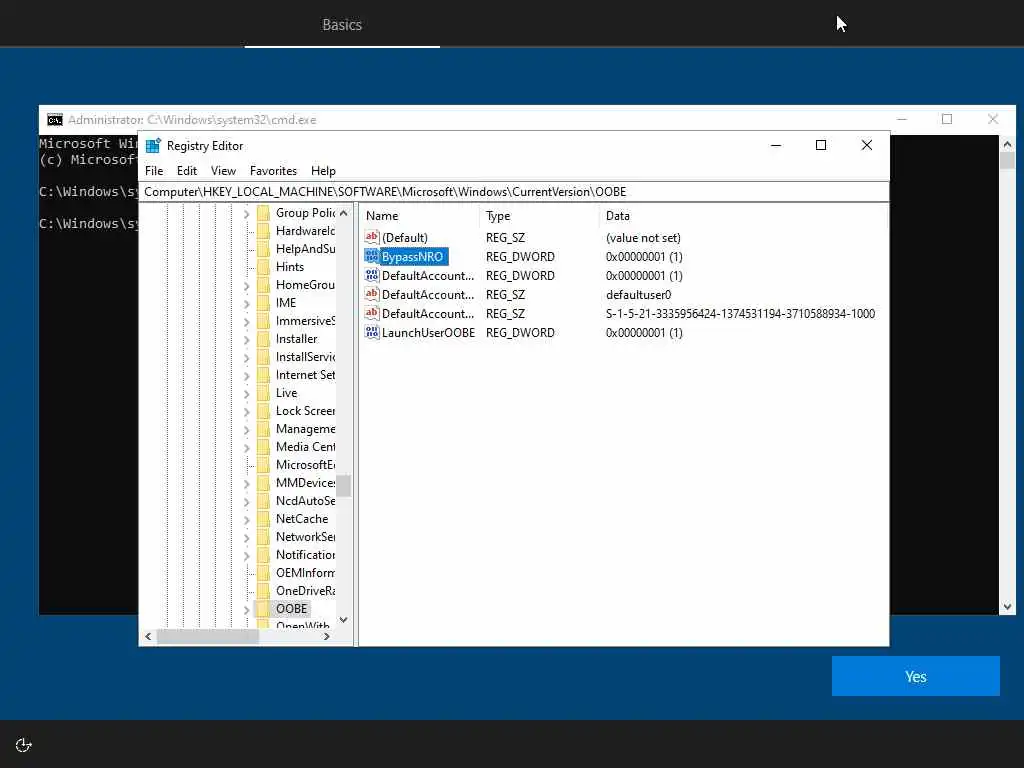The image size is (1024, 768).
Task: Click the LaunchUserOOBE DWORD icon
Action: pyautogui.click(x=372, y=332)
